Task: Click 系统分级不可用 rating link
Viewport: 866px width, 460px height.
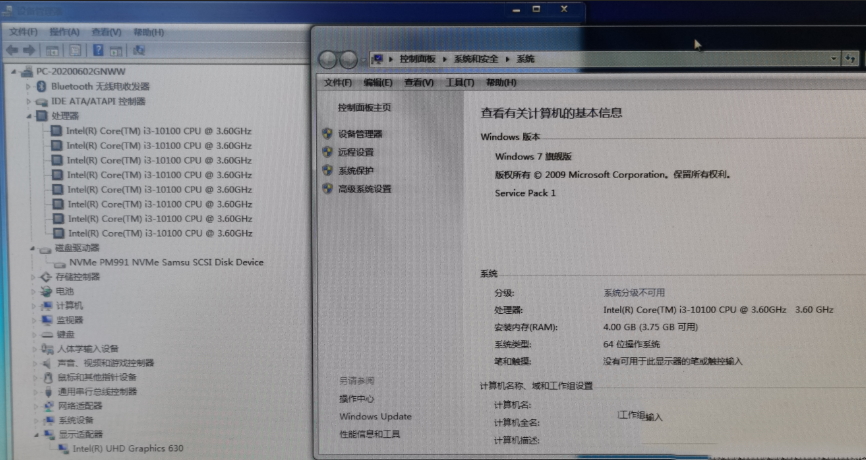Action: (634, 293)
